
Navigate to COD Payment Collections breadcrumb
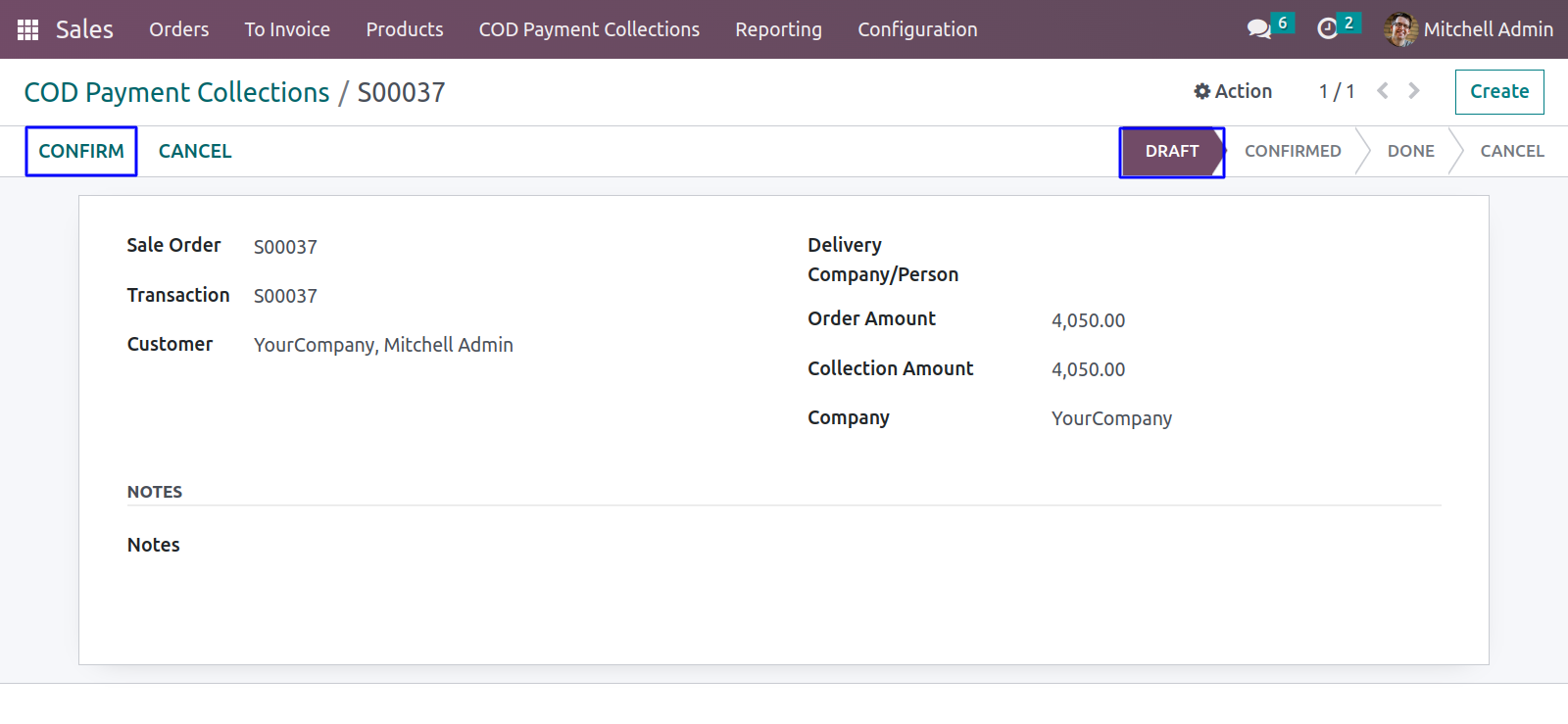click(x=177, y=92)
